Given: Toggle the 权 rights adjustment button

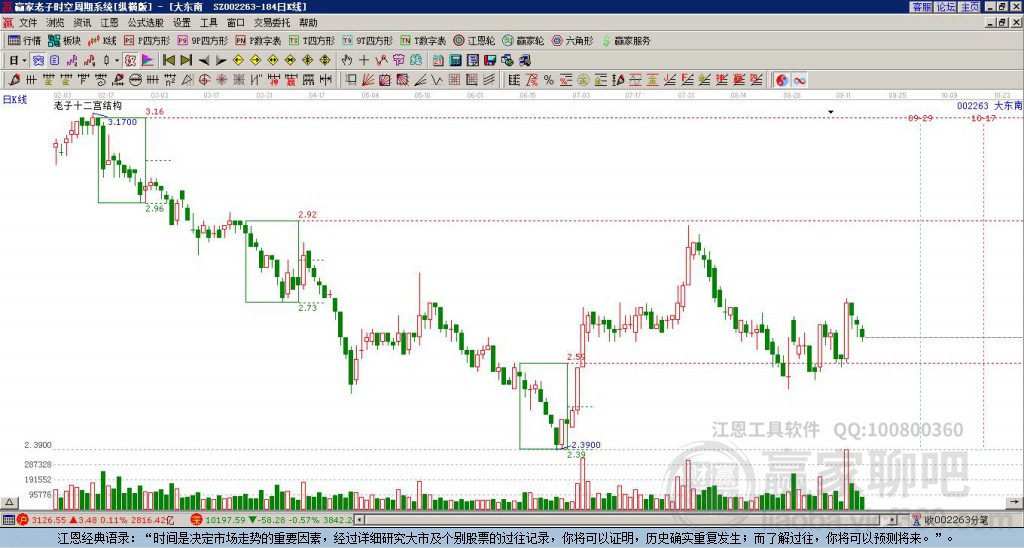Looking at the screenshot, I should click(130, 60).
